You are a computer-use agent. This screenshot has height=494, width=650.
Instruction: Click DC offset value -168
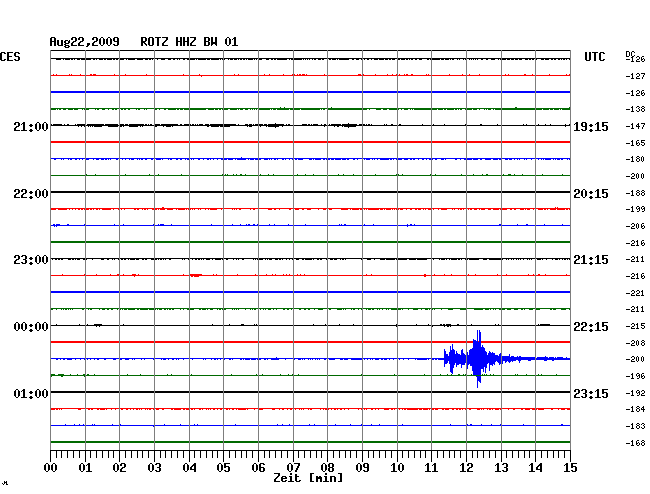[x=635, y=443]
